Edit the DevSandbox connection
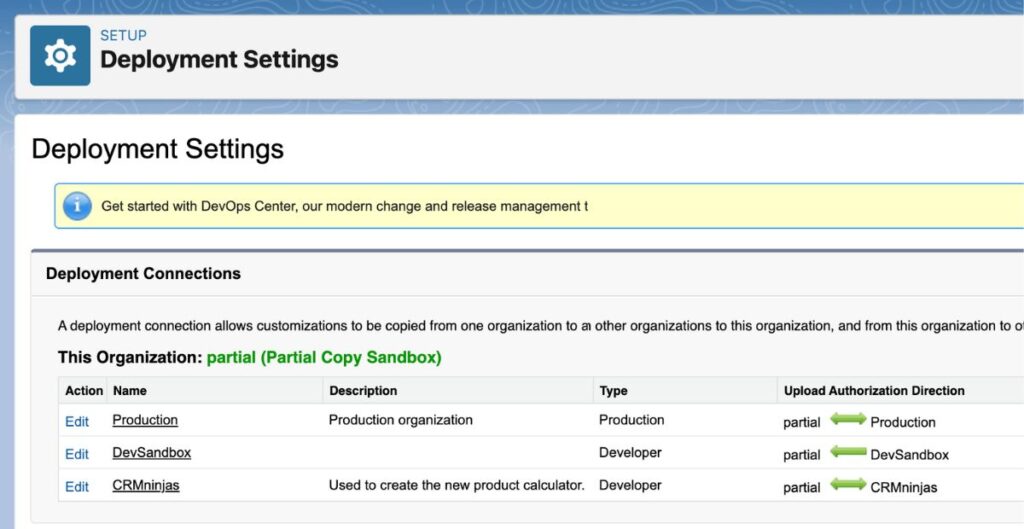1024x529 pixels. [77, 455]
